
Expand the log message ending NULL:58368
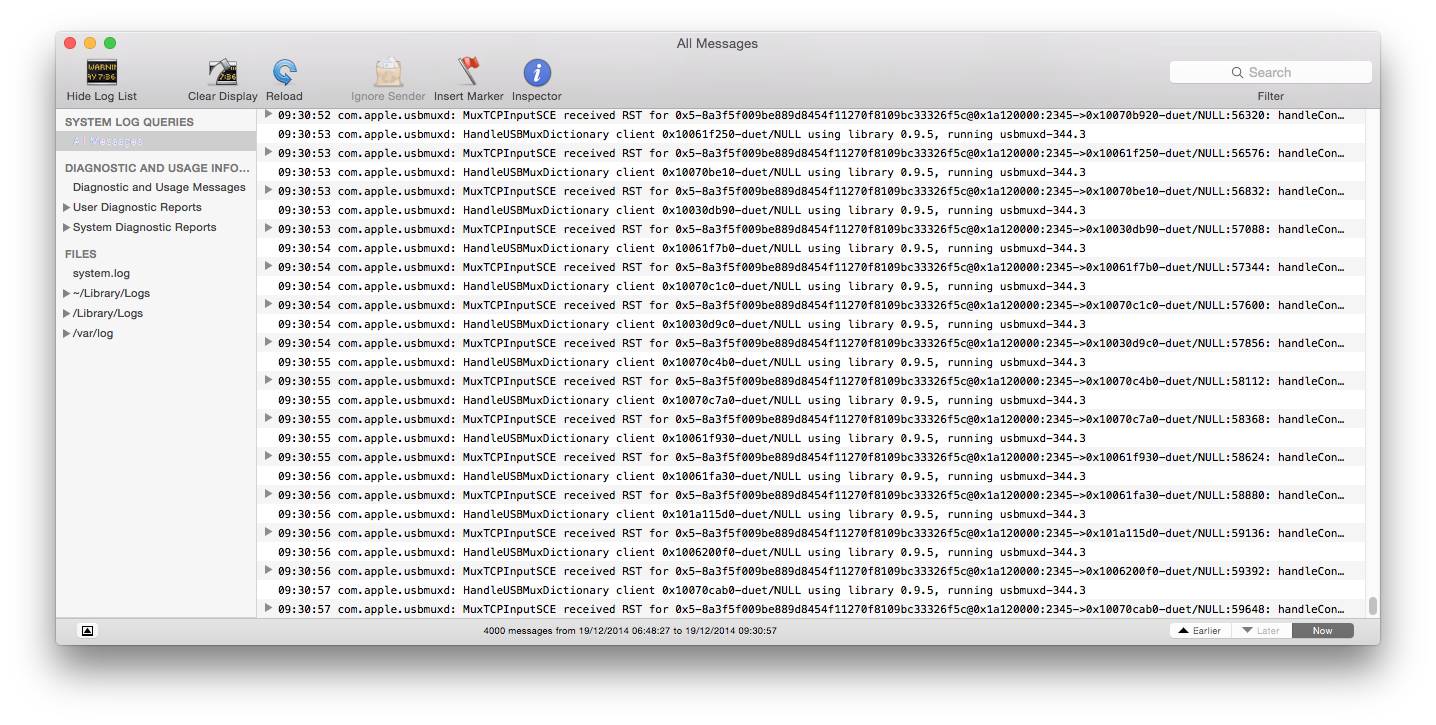[x=268, y=418]
